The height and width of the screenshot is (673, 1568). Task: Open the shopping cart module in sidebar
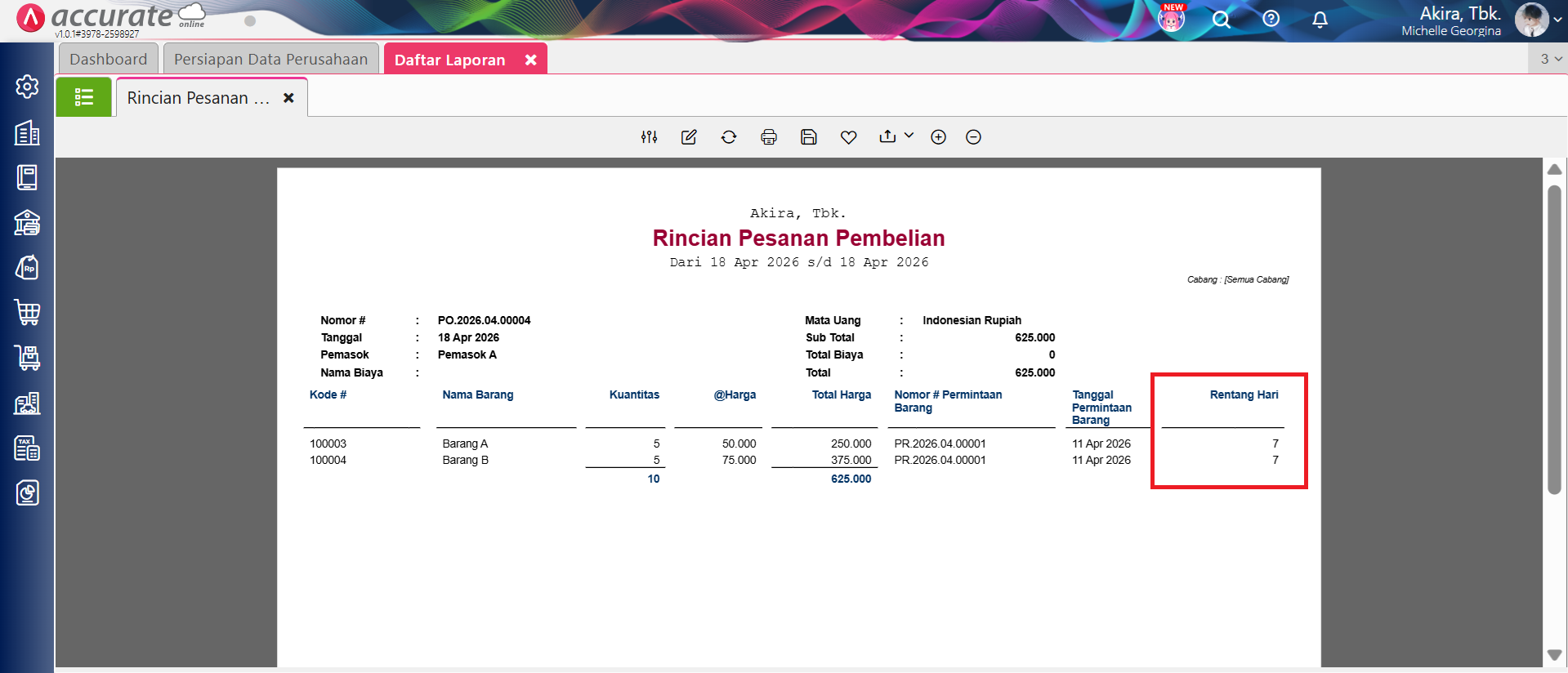[x=27, y=312]
